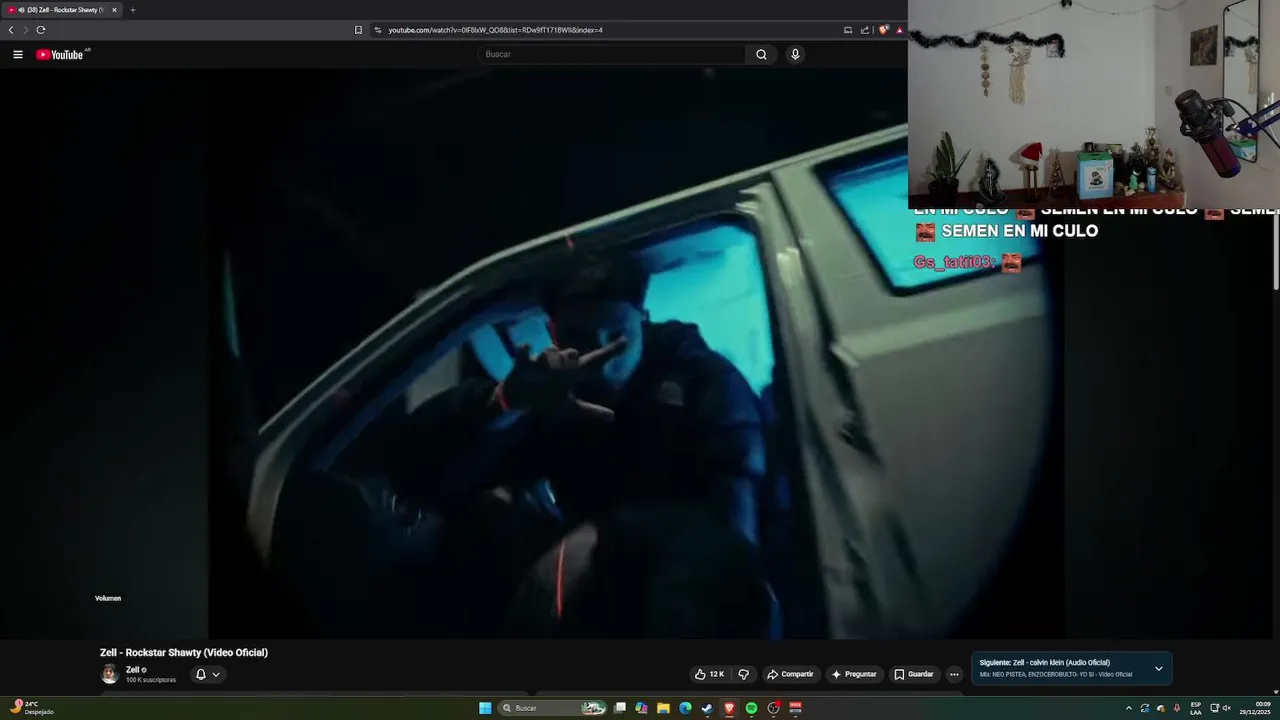The height and width of the screenshot is (720, 1280).
Task: Click the youtube.com URL in address bar
Action: [x=495, y=30]
